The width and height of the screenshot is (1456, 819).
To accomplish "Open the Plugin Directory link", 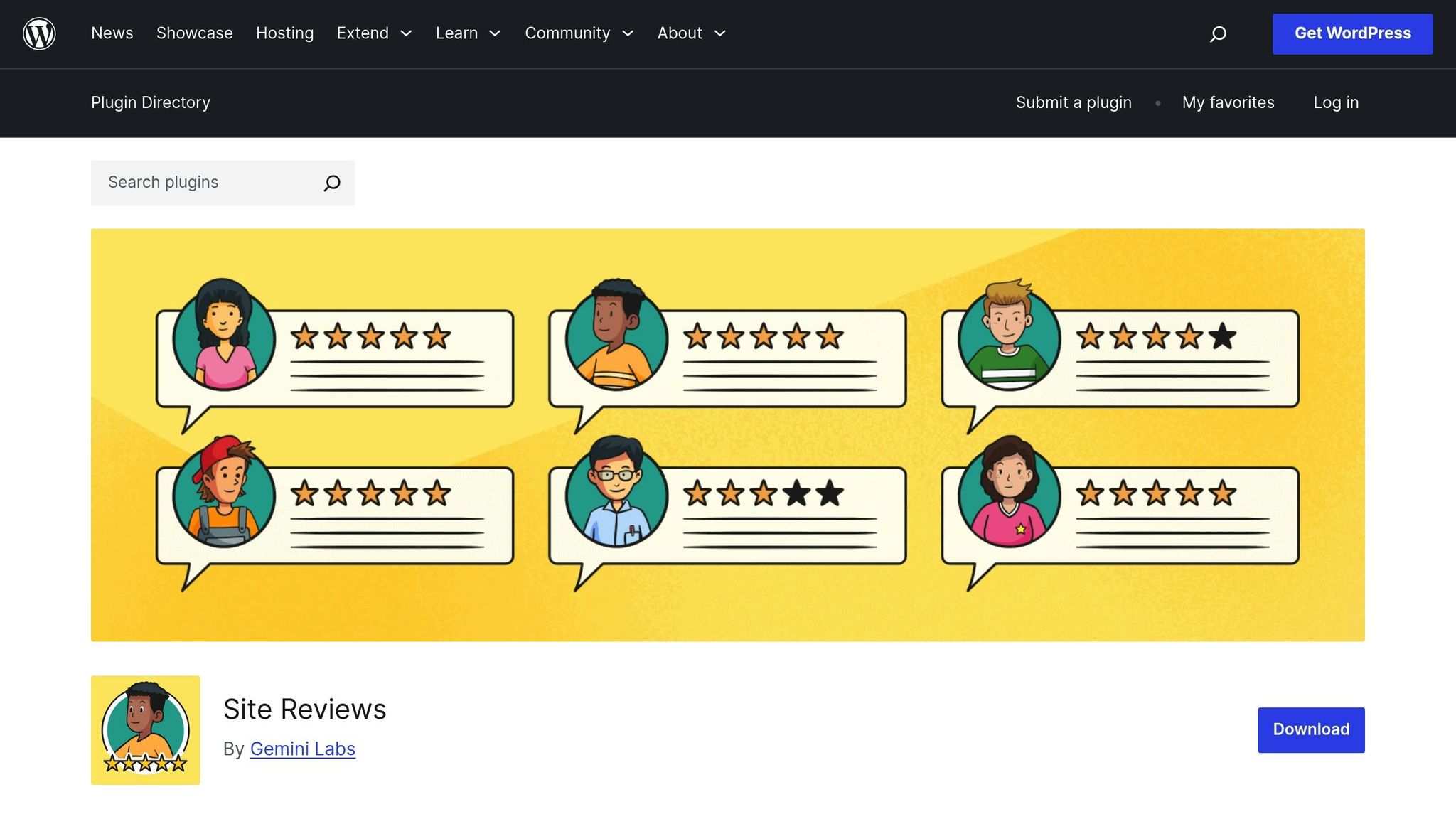I will (x=151, y=102).
